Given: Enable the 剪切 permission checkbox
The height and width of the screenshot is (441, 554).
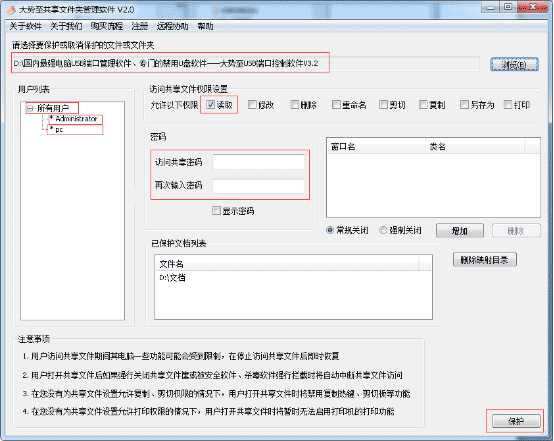Looking at the screenshot, I should [x=383, y=105].
